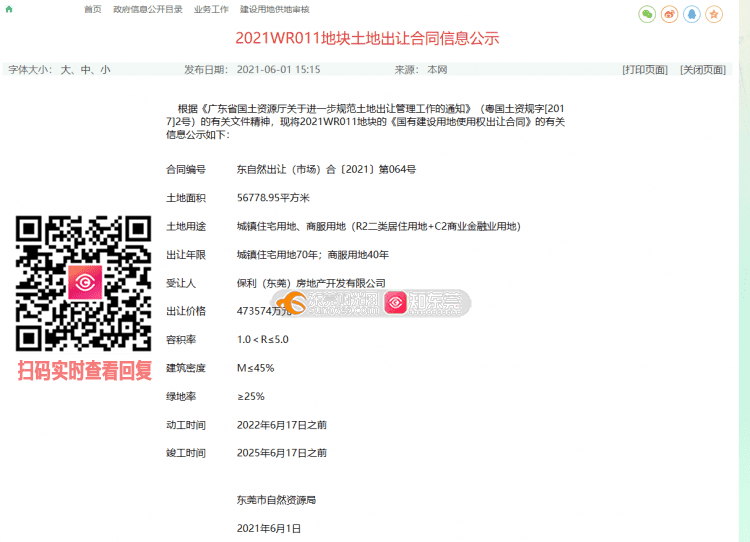
Task: Set font size to 中 (medium)
Action: (86, 70)
